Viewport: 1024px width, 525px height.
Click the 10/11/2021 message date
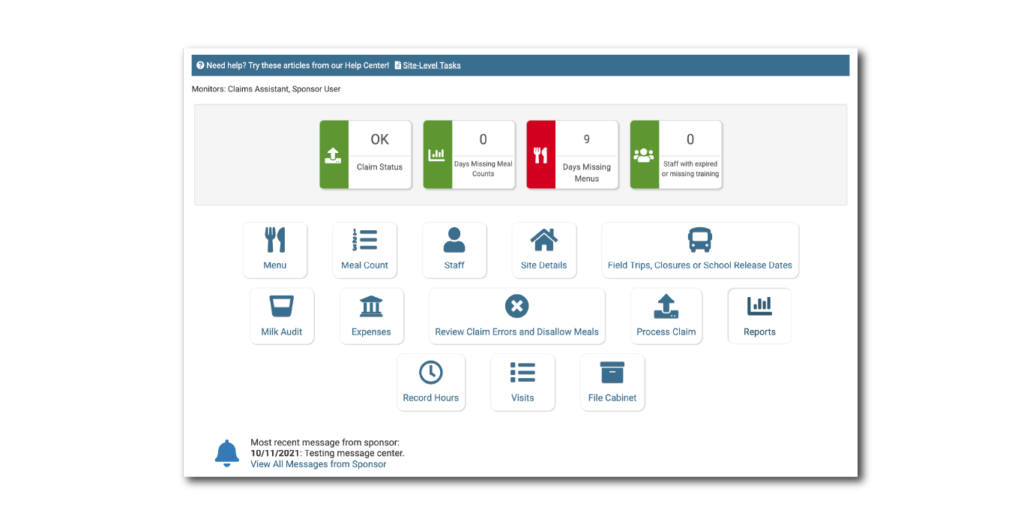(x=276, y=453)
